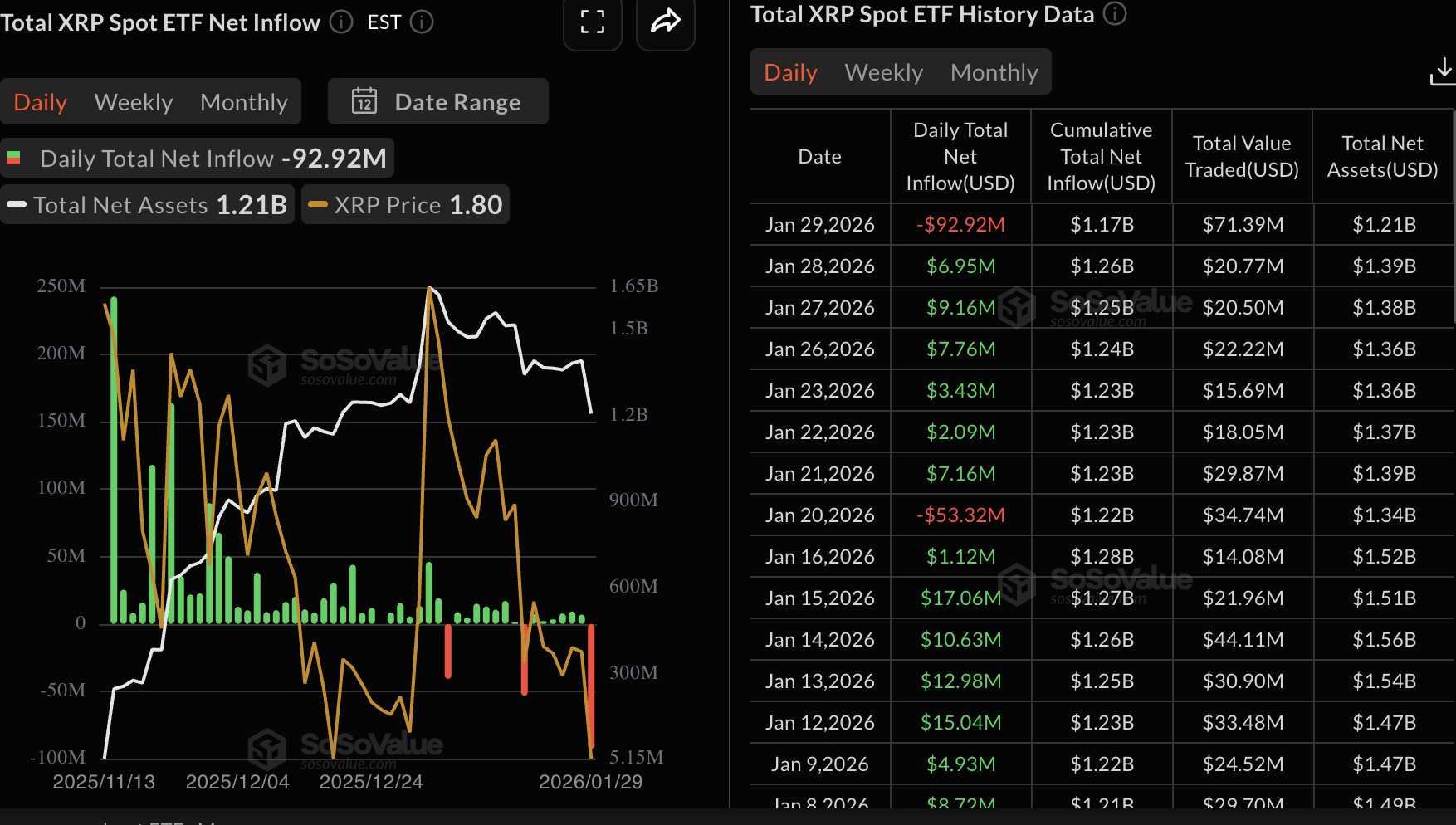
Task: Select Weekly tab in history table
Action: 883,72
